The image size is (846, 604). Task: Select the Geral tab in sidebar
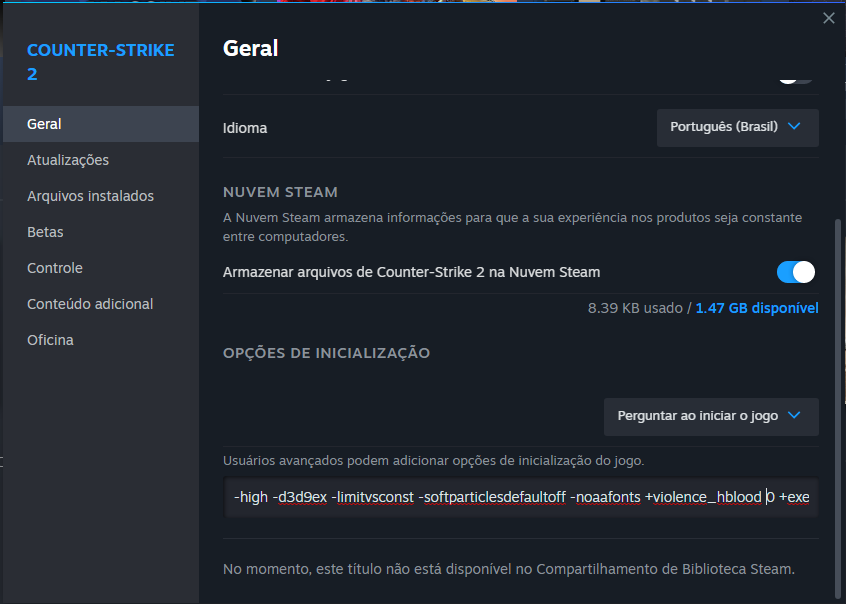(x=45, y=124)
